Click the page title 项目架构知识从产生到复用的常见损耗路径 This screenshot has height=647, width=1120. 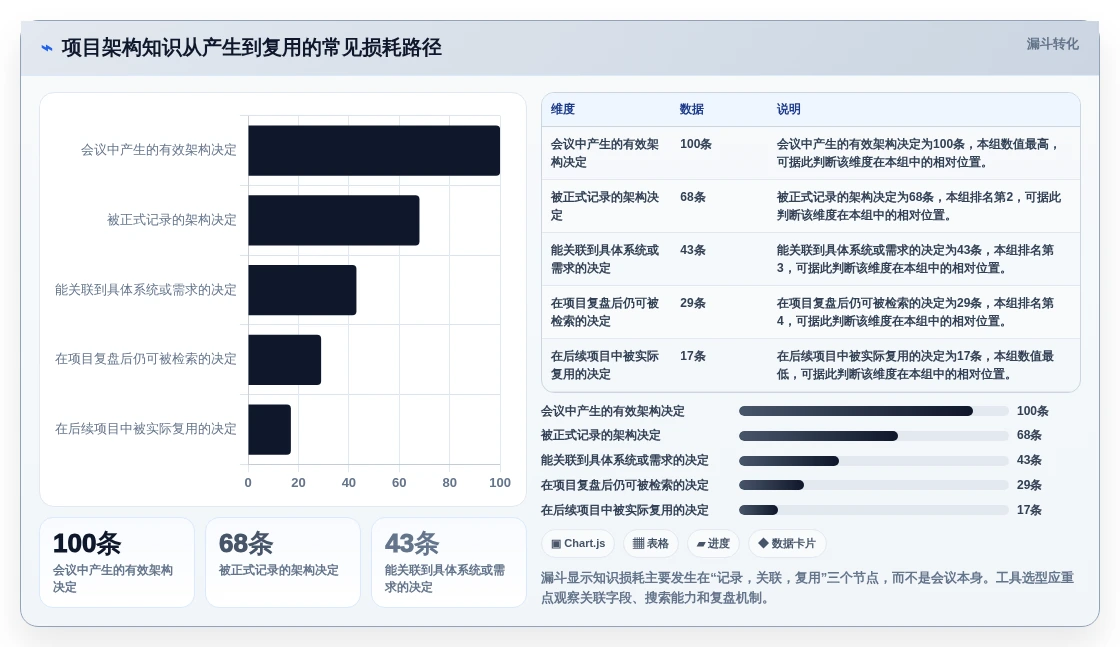(x=251, y=48)
